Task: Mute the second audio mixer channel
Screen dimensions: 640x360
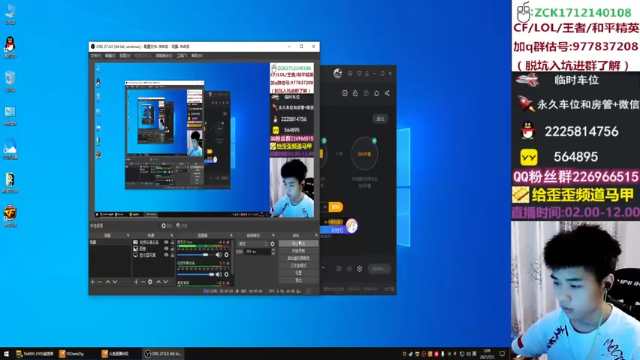Action: [219, 274]
